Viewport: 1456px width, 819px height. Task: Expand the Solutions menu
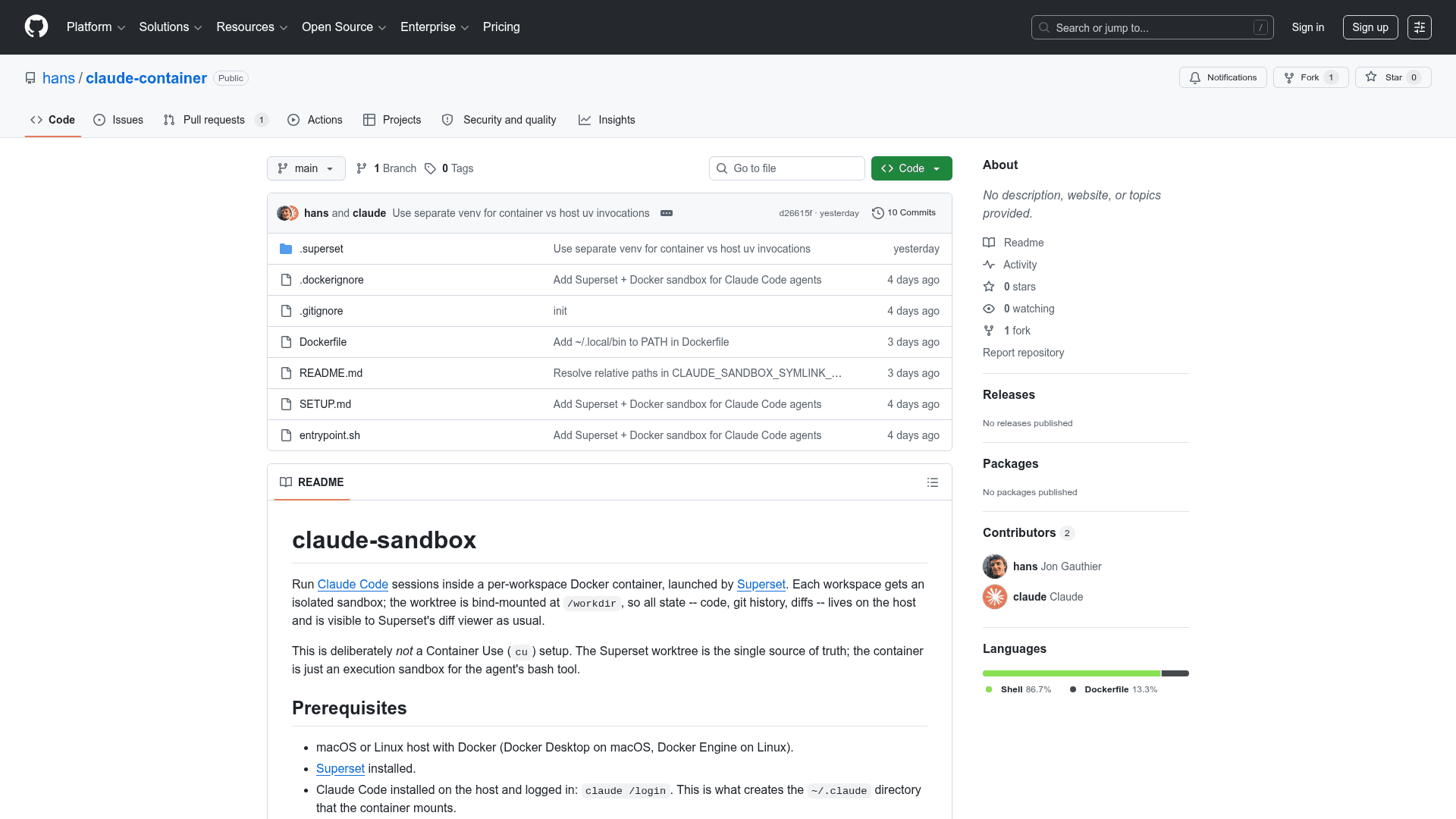click(171, 27)
